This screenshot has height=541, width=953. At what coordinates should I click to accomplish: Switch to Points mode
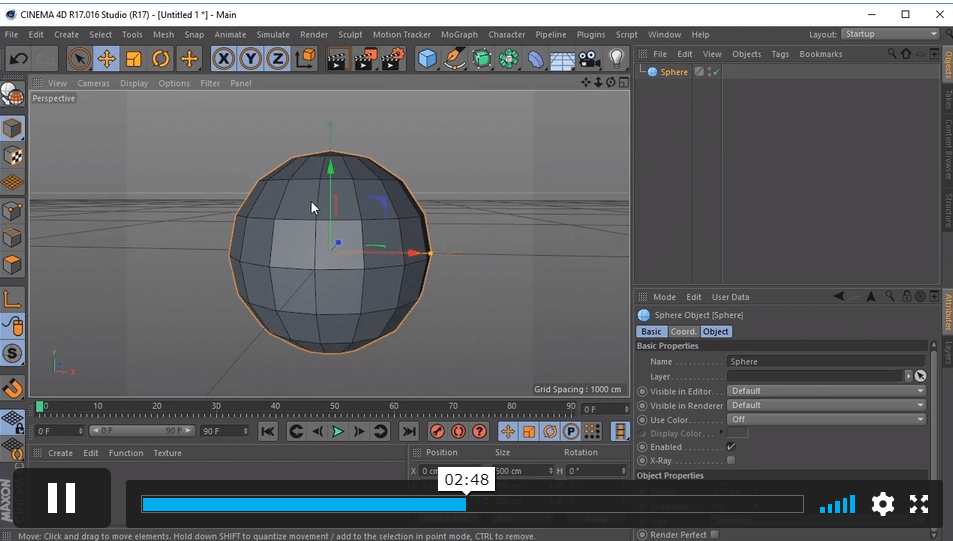[12, 211]
